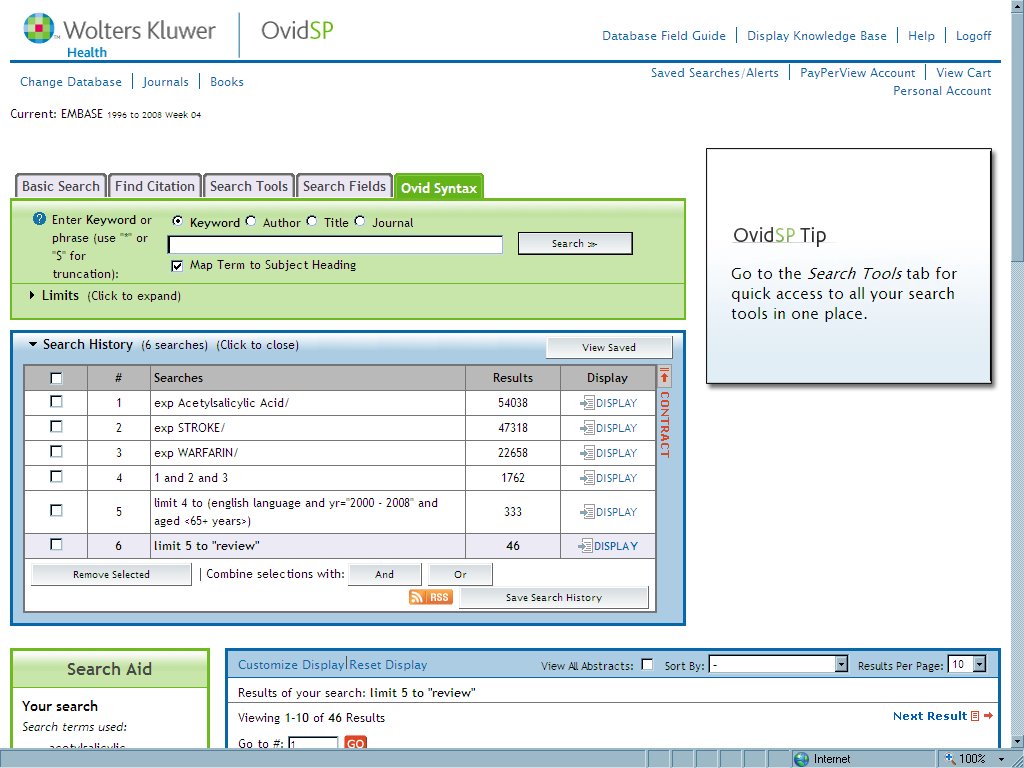Viewport: 1024px width, 768px height.
Task: Click Reset Display link
Action: coord(388,664)
